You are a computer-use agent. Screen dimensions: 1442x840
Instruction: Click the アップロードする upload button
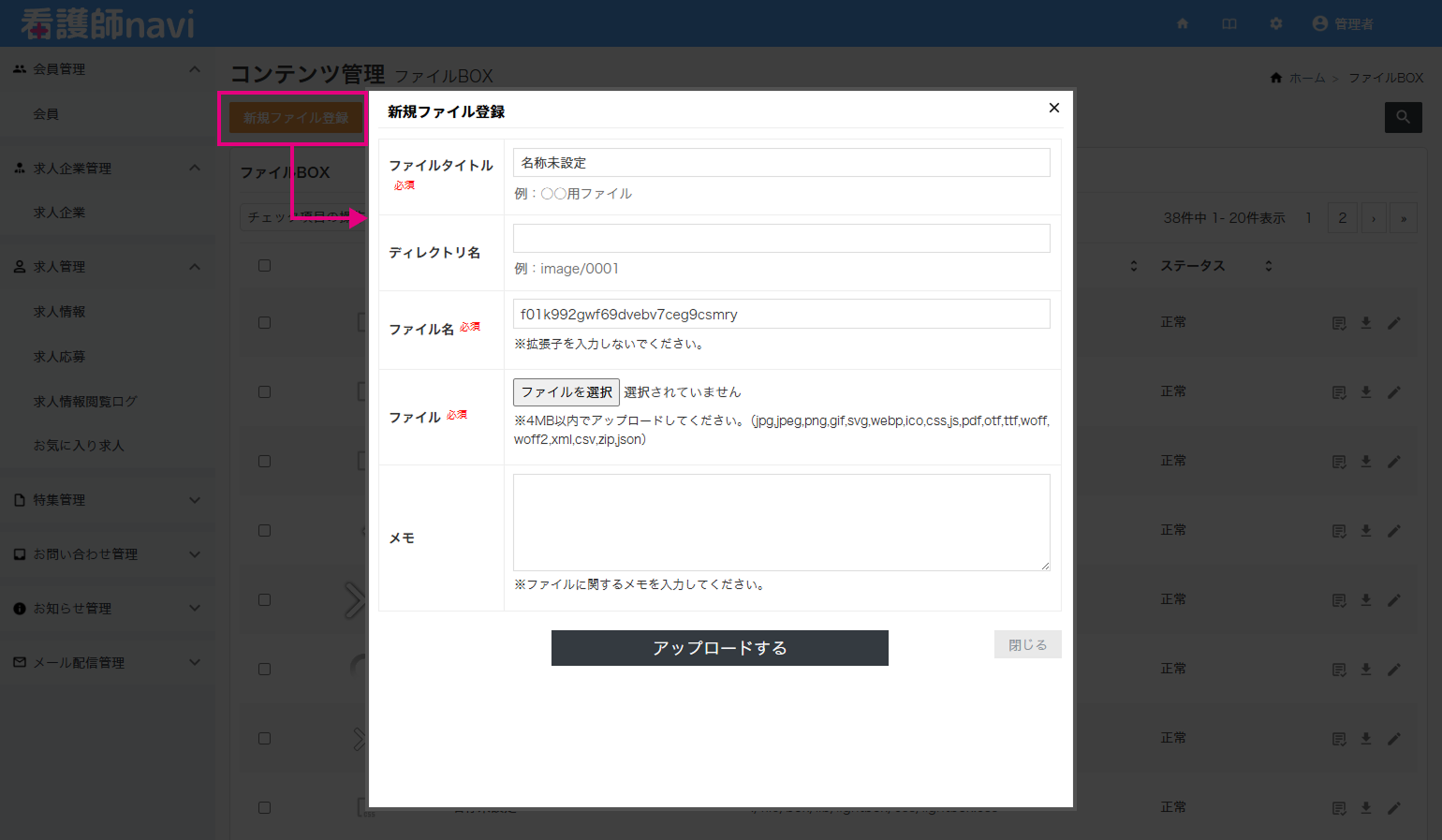click(719, 647)
